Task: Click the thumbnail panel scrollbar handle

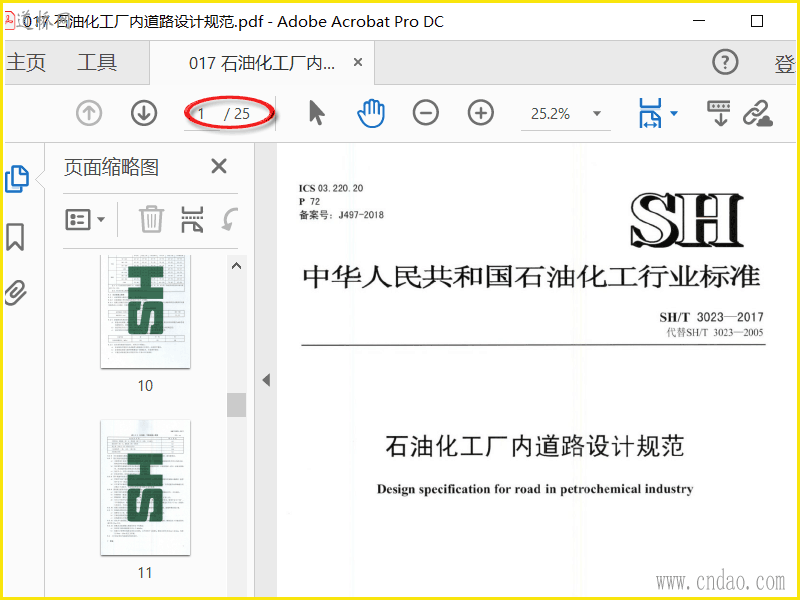Action: (236, 405)
